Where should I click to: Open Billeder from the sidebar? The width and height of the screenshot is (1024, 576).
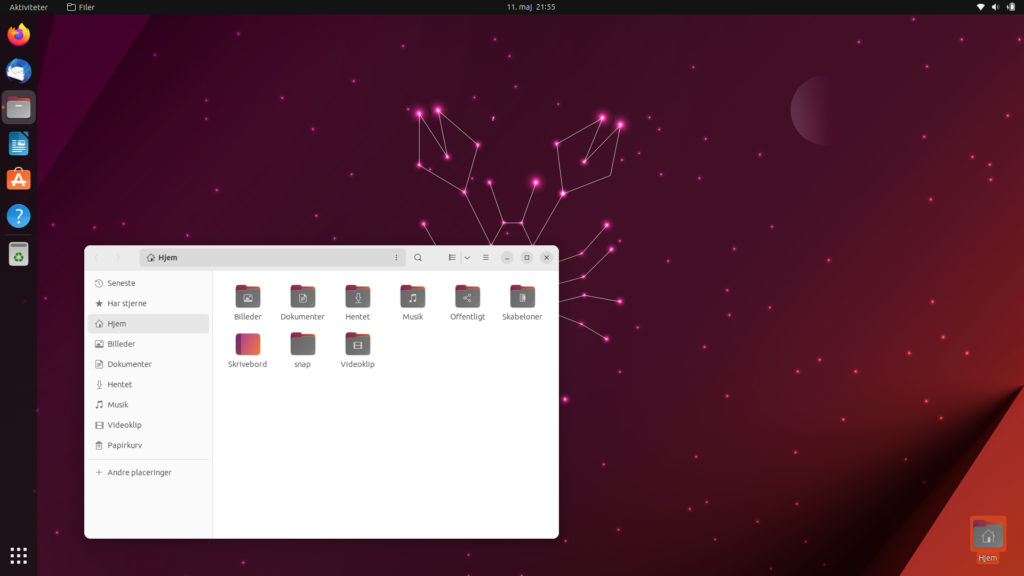click(148, 344)
